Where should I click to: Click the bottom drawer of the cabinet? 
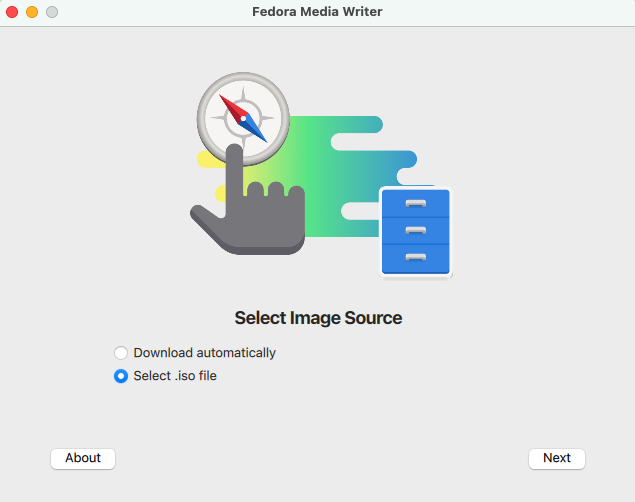(x=416, y=257)
